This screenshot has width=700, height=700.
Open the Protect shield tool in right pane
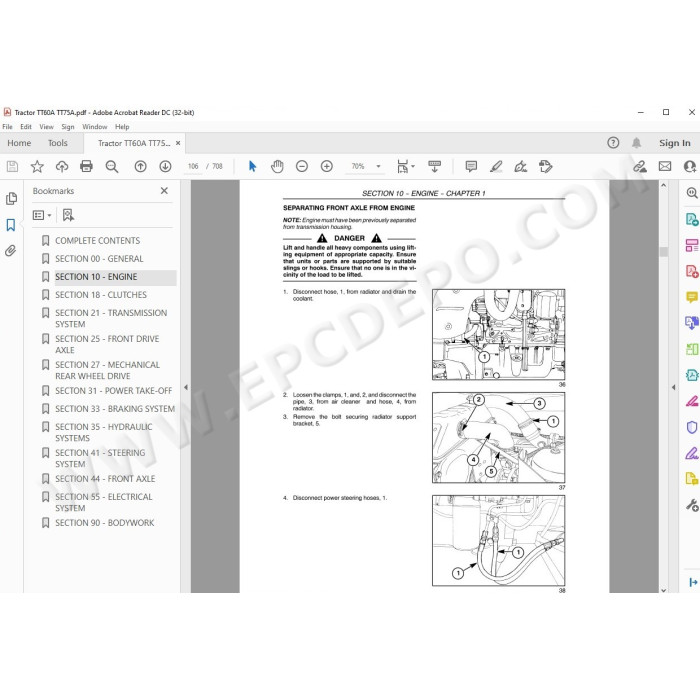(692, 427)
